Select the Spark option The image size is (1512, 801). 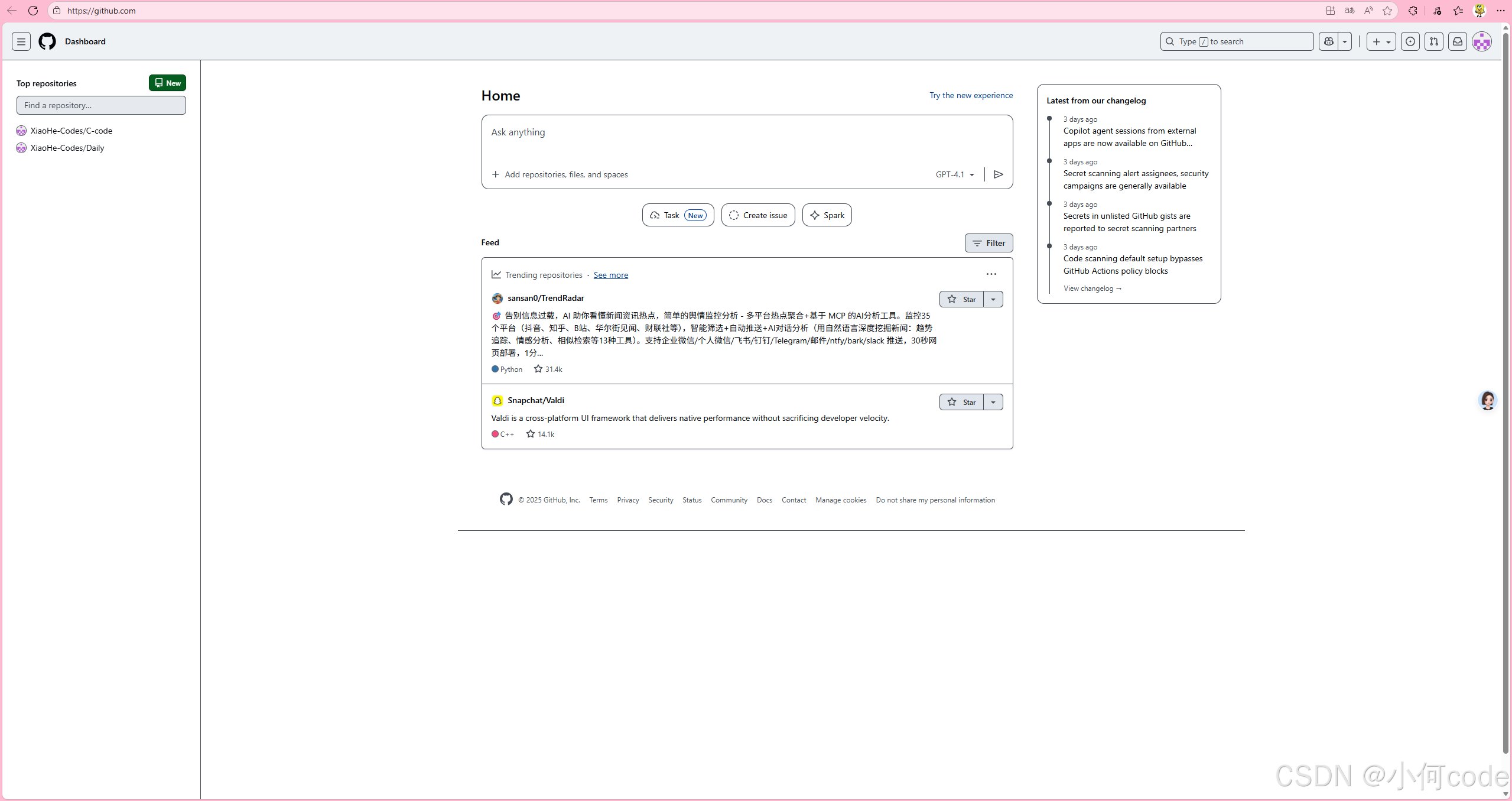[827, 215]
